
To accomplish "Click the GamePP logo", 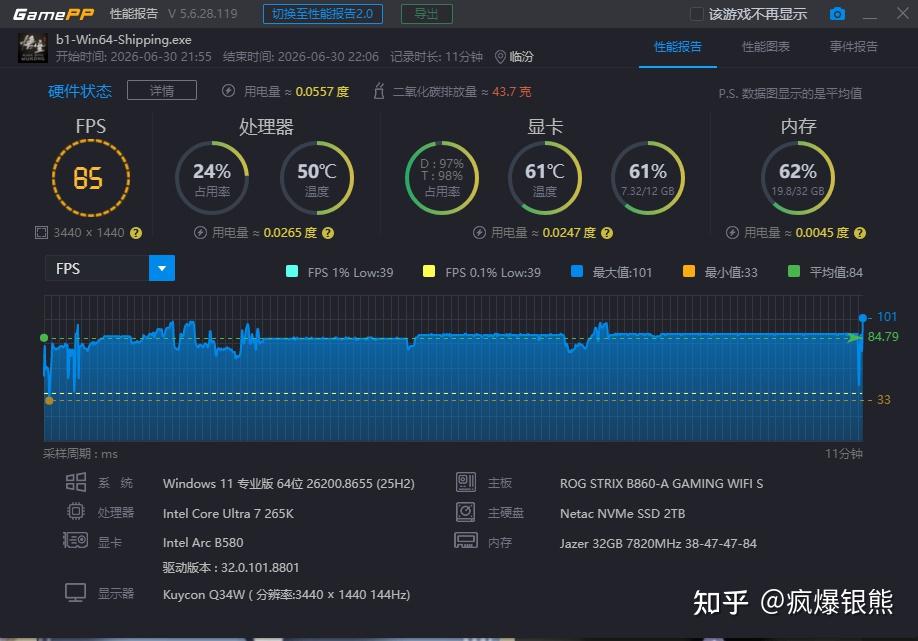I will (53, 14).
